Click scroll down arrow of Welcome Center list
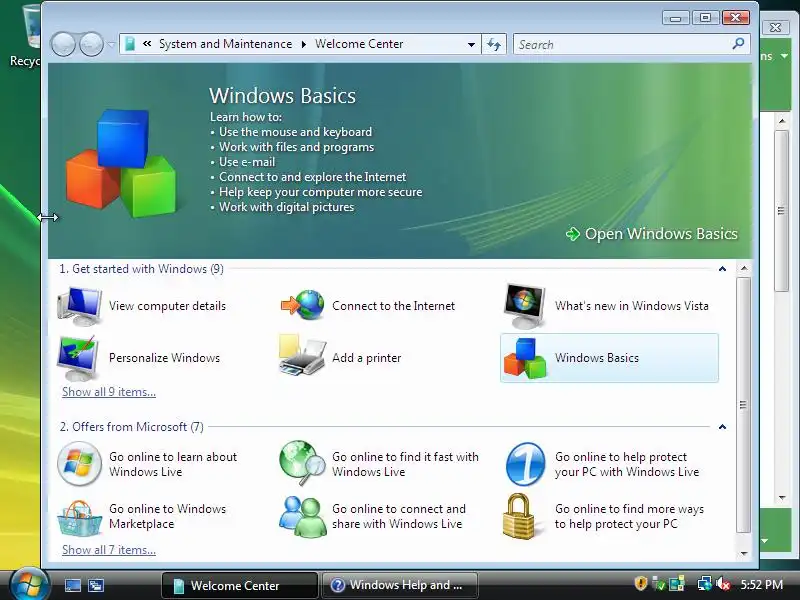The width and height of the screenshot is (800, 600). [744, 553]
